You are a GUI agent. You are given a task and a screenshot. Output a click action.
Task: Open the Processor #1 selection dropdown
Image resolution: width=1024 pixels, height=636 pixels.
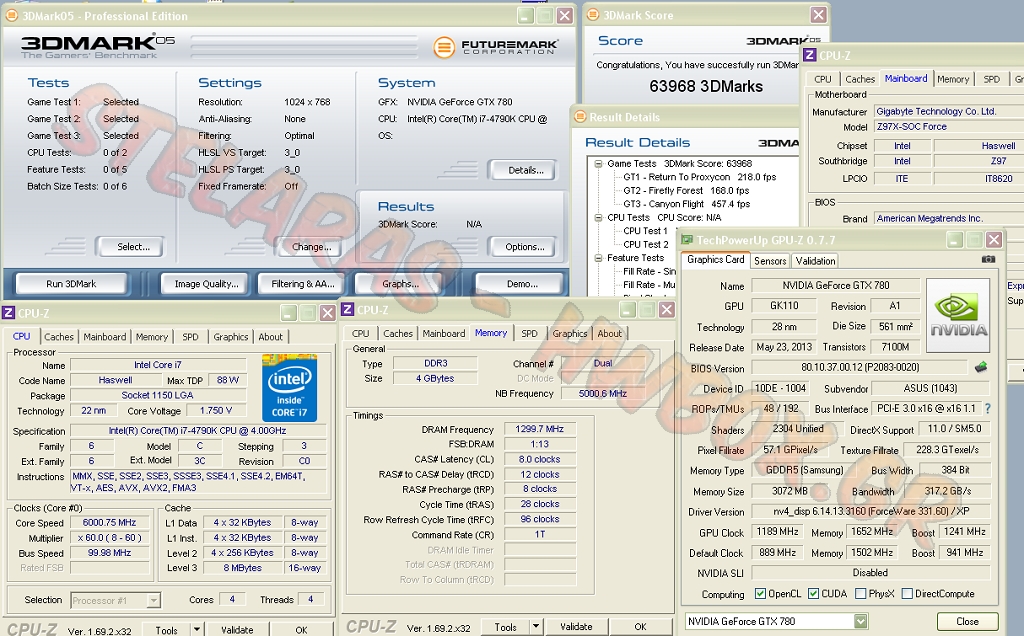(153, 600)
